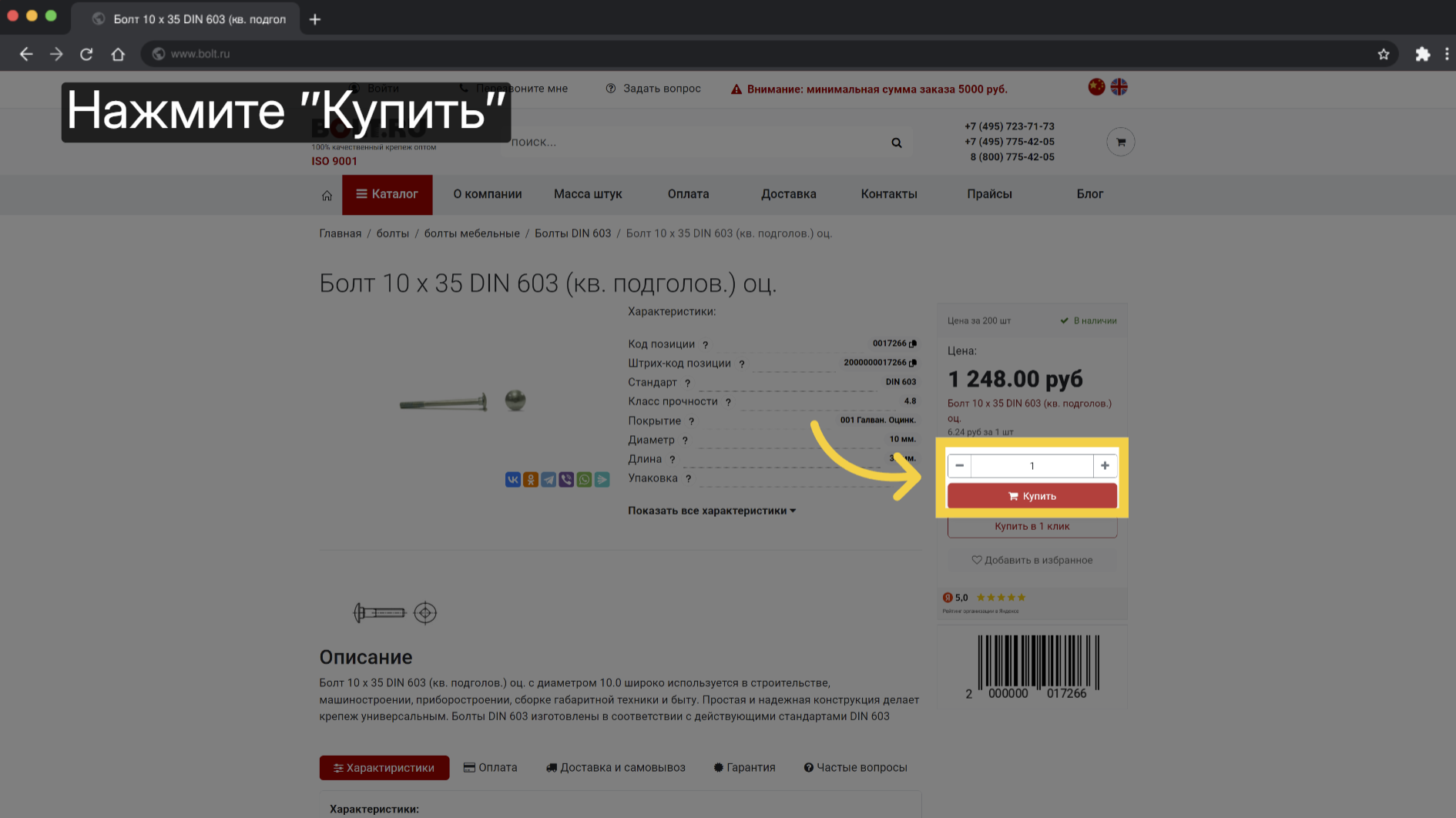Expand Показать все характеристики

pos(712,511)
